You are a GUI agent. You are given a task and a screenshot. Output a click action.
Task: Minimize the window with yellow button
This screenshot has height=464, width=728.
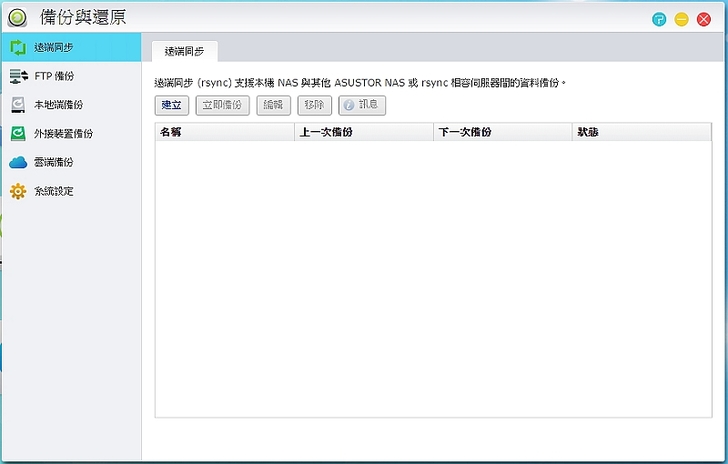(682, 19)
